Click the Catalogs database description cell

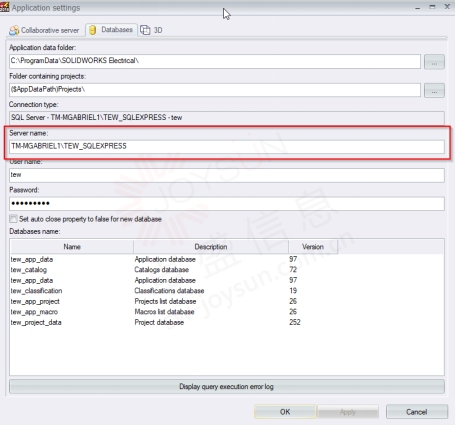pos(162,270)
